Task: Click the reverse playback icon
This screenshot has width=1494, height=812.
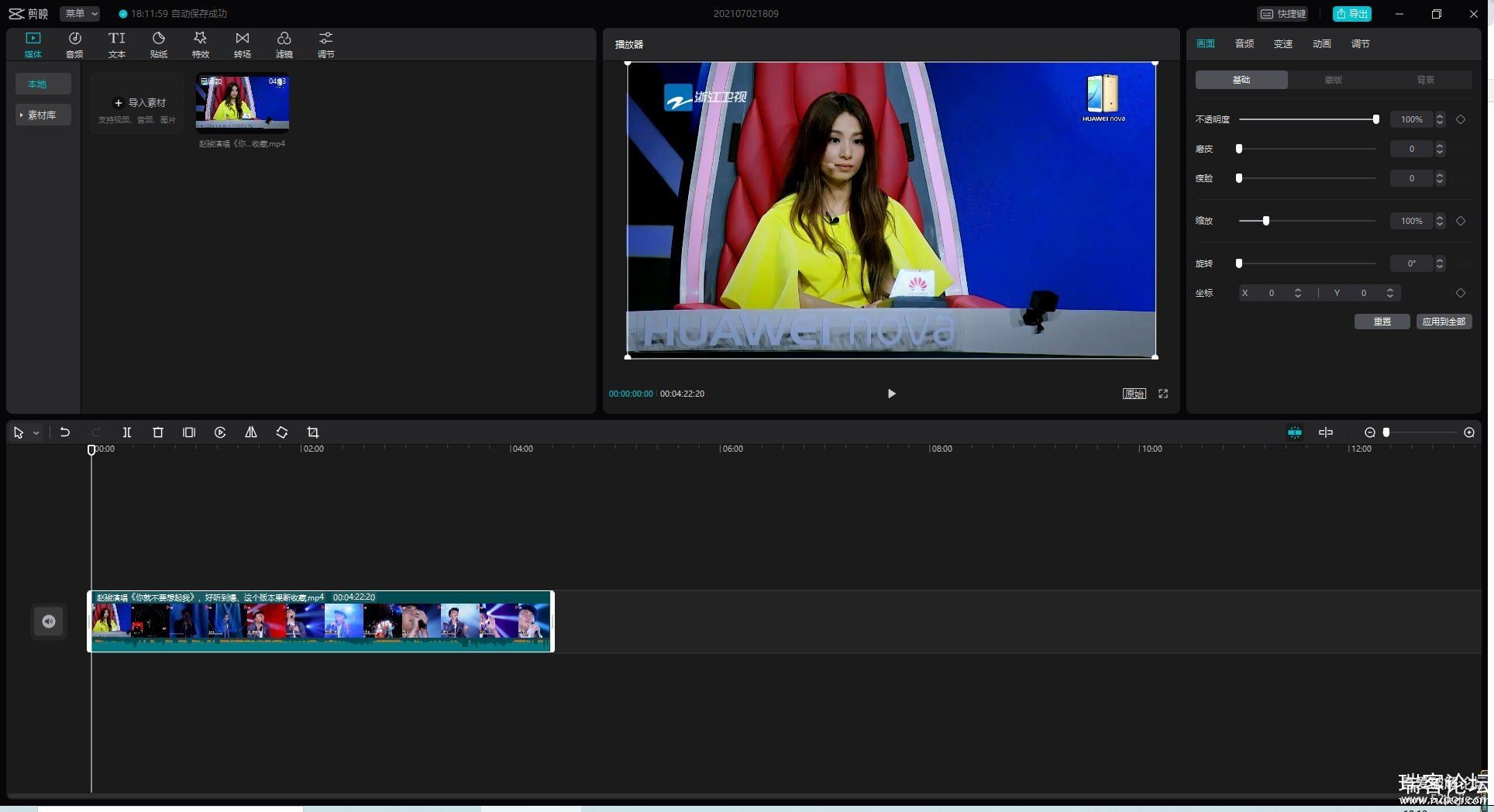Action: [220, 432]
